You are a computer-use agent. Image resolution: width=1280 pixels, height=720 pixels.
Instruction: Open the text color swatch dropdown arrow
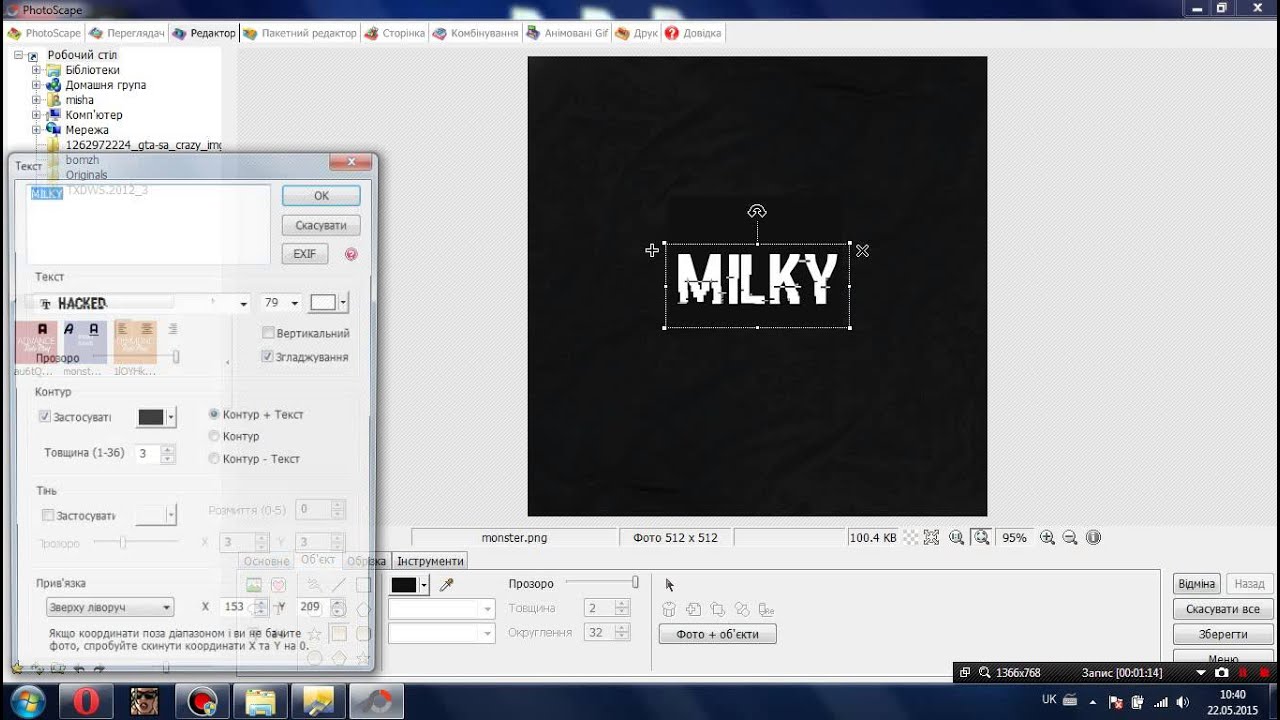pos(343,303)
